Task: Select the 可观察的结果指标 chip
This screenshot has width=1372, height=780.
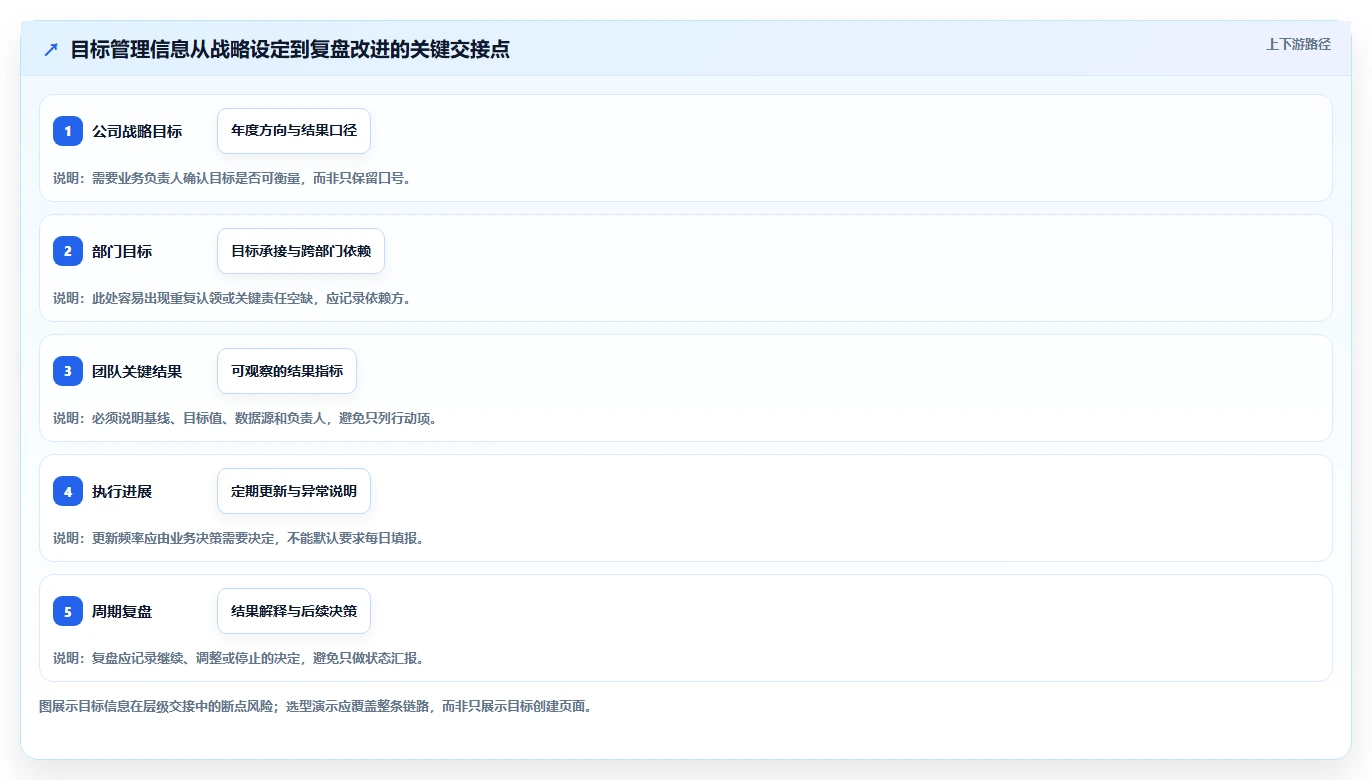Action: click(x=287, y=371)
